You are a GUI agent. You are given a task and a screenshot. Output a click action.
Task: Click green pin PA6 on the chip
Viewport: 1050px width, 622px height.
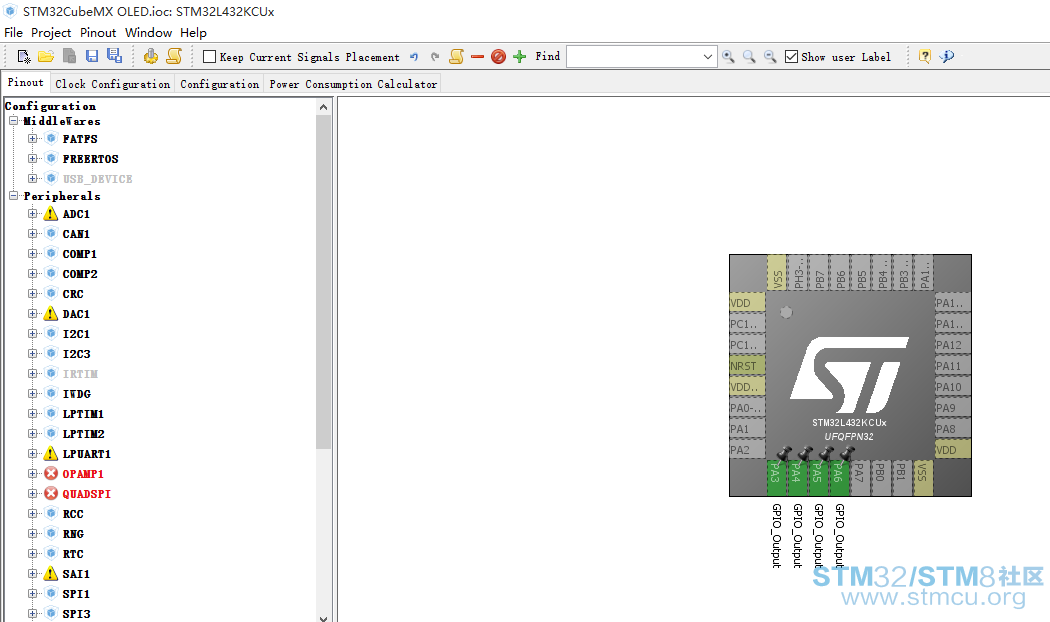click(838, 477)
